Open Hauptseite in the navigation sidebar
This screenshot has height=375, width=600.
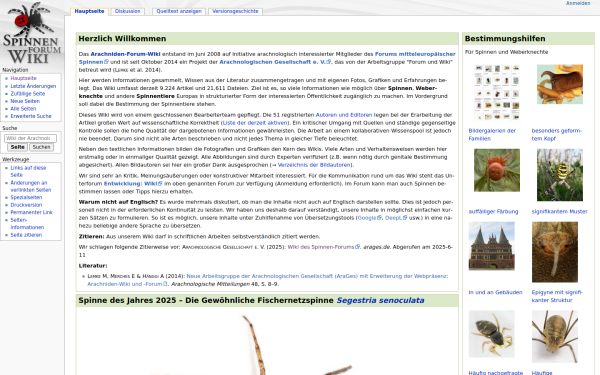[x=23, y=78]
